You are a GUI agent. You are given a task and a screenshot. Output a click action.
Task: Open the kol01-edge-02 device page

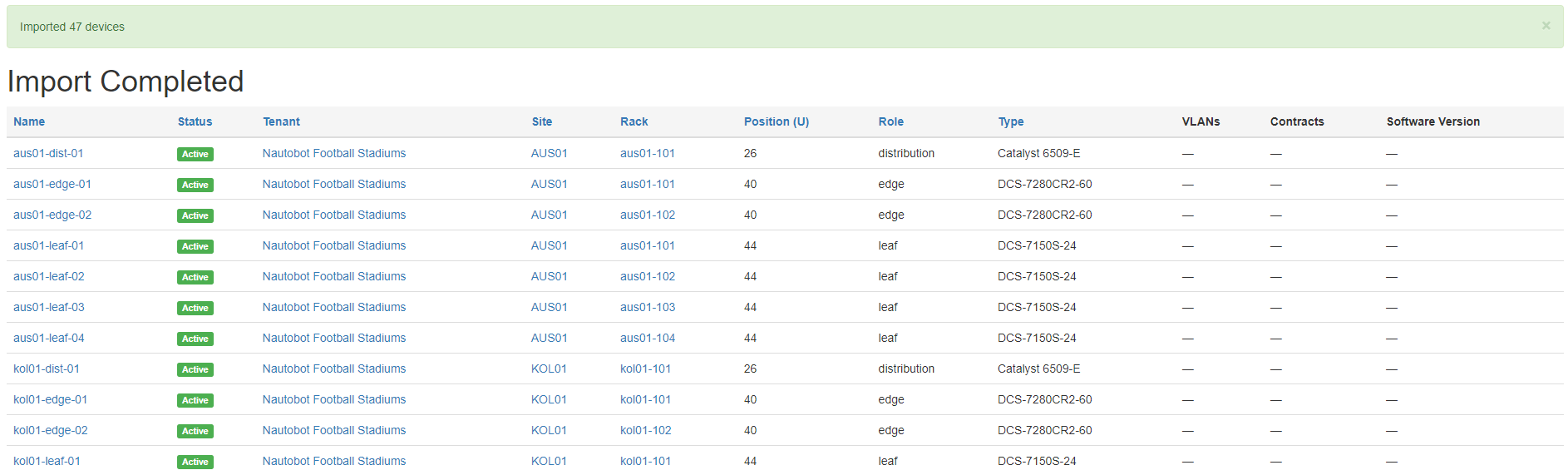tap(50, 430)
